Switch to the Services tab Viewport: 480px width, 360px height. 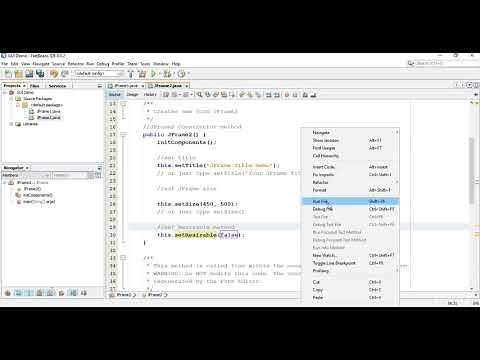[57, 86]
